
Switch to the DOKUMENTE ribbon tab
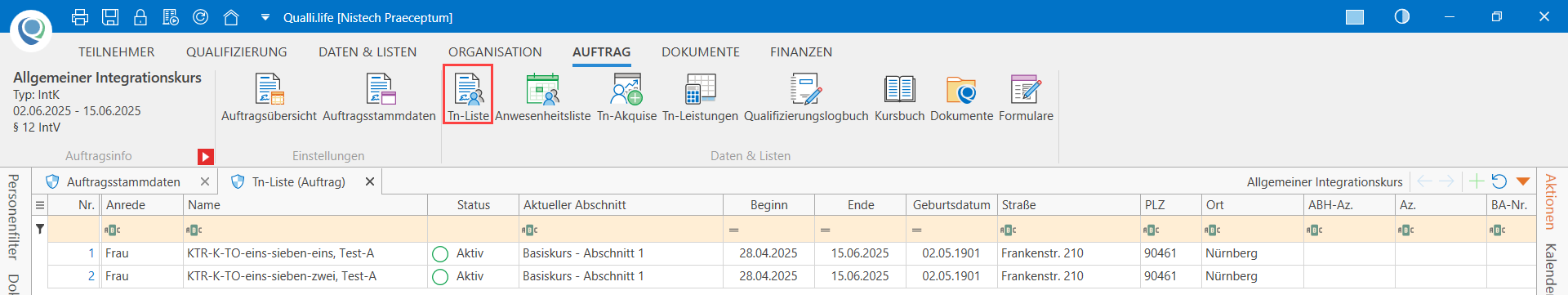click(701, 51)
